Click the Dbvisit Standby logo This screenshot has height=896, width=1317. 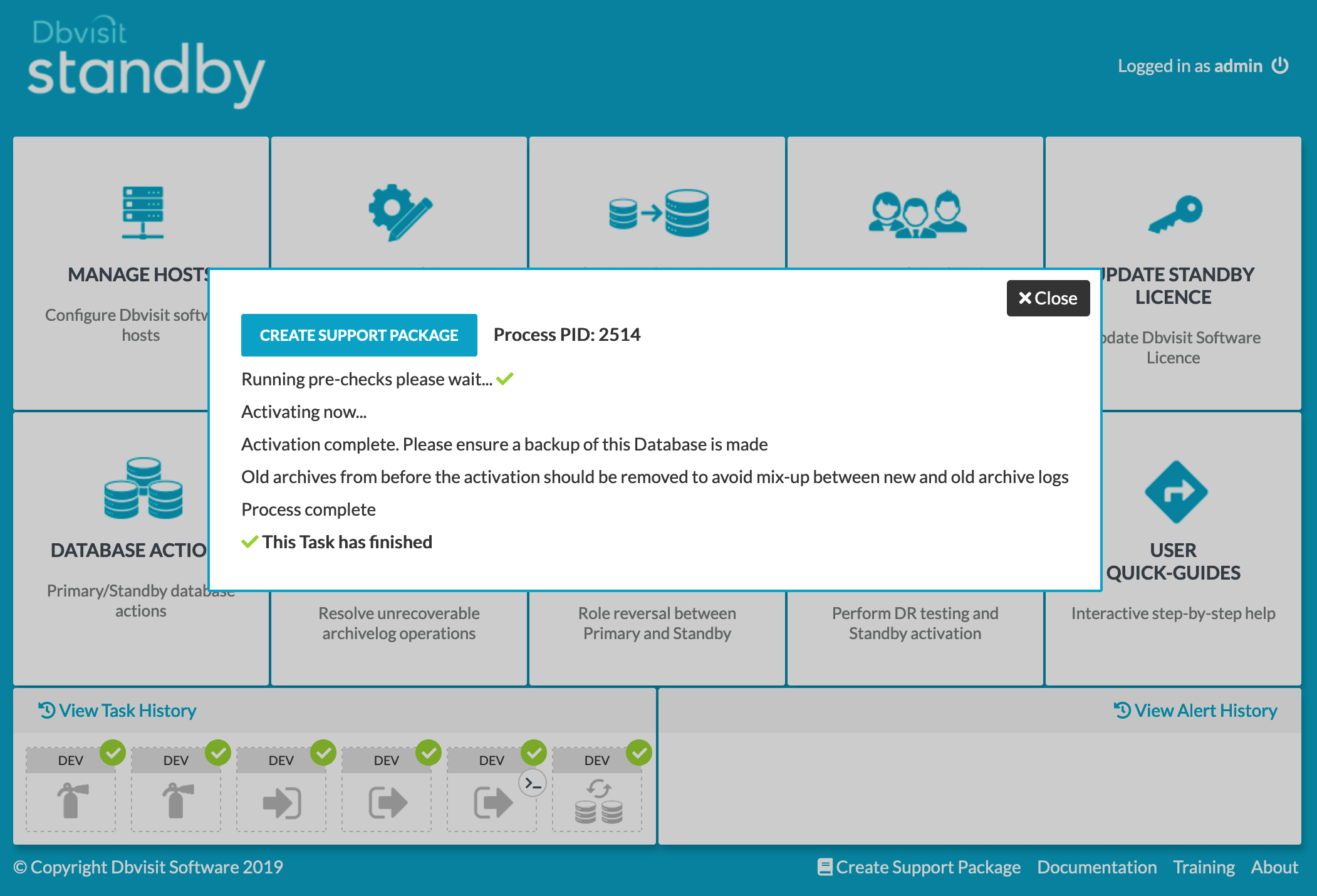(x=146, y=63)
